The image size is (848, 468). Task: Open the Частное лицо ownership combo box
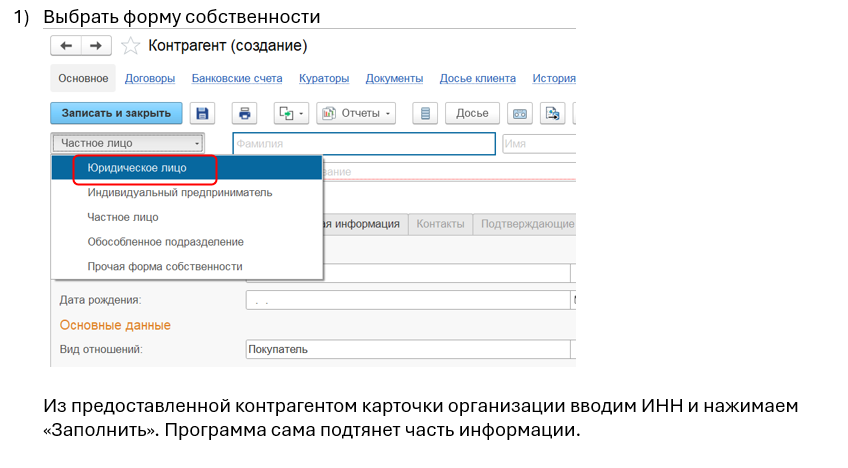[x=127, y=143]
